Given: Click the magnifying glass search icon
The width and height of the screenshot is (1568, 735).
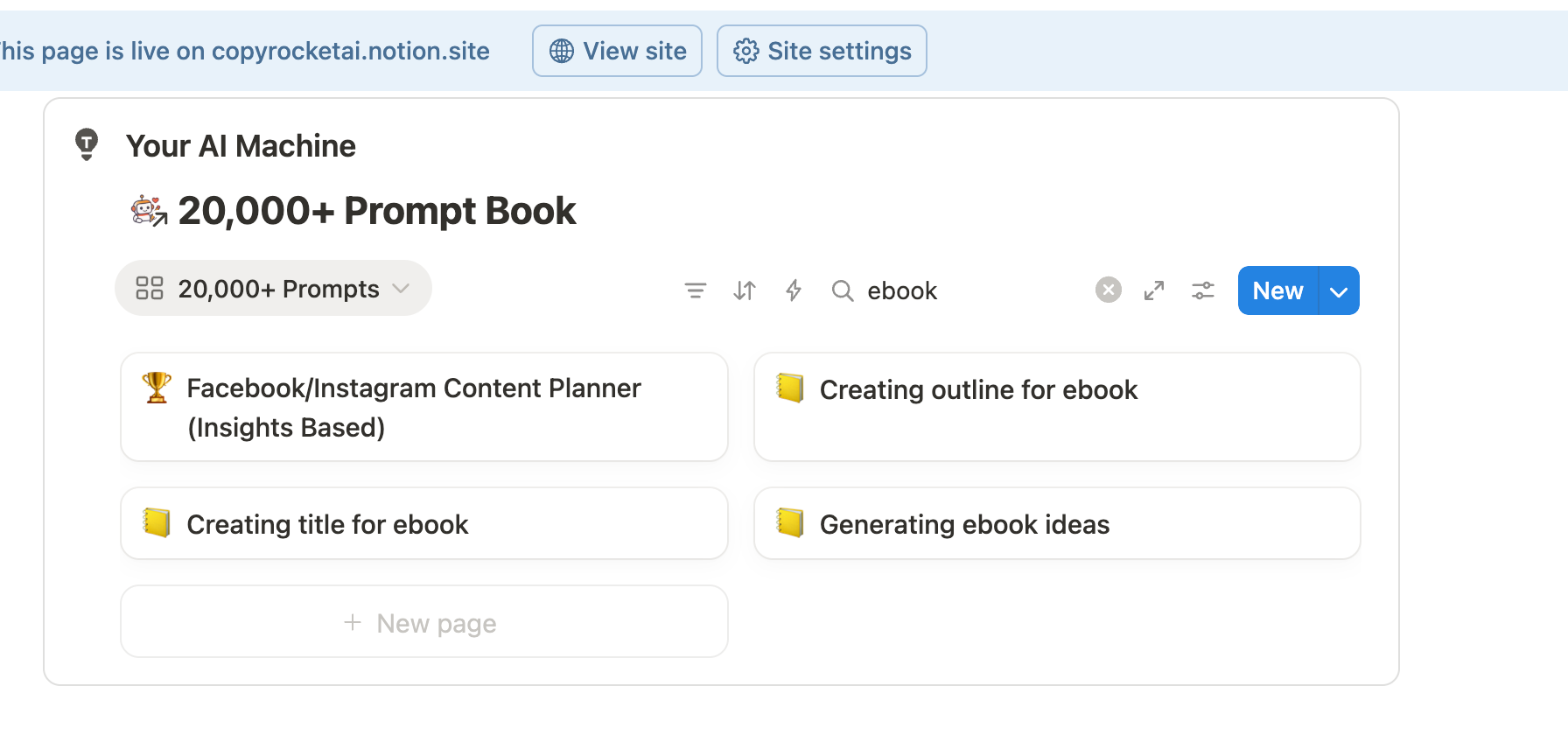Looking at the screenshot, I should pyautogui.click(x=842, y=290).
